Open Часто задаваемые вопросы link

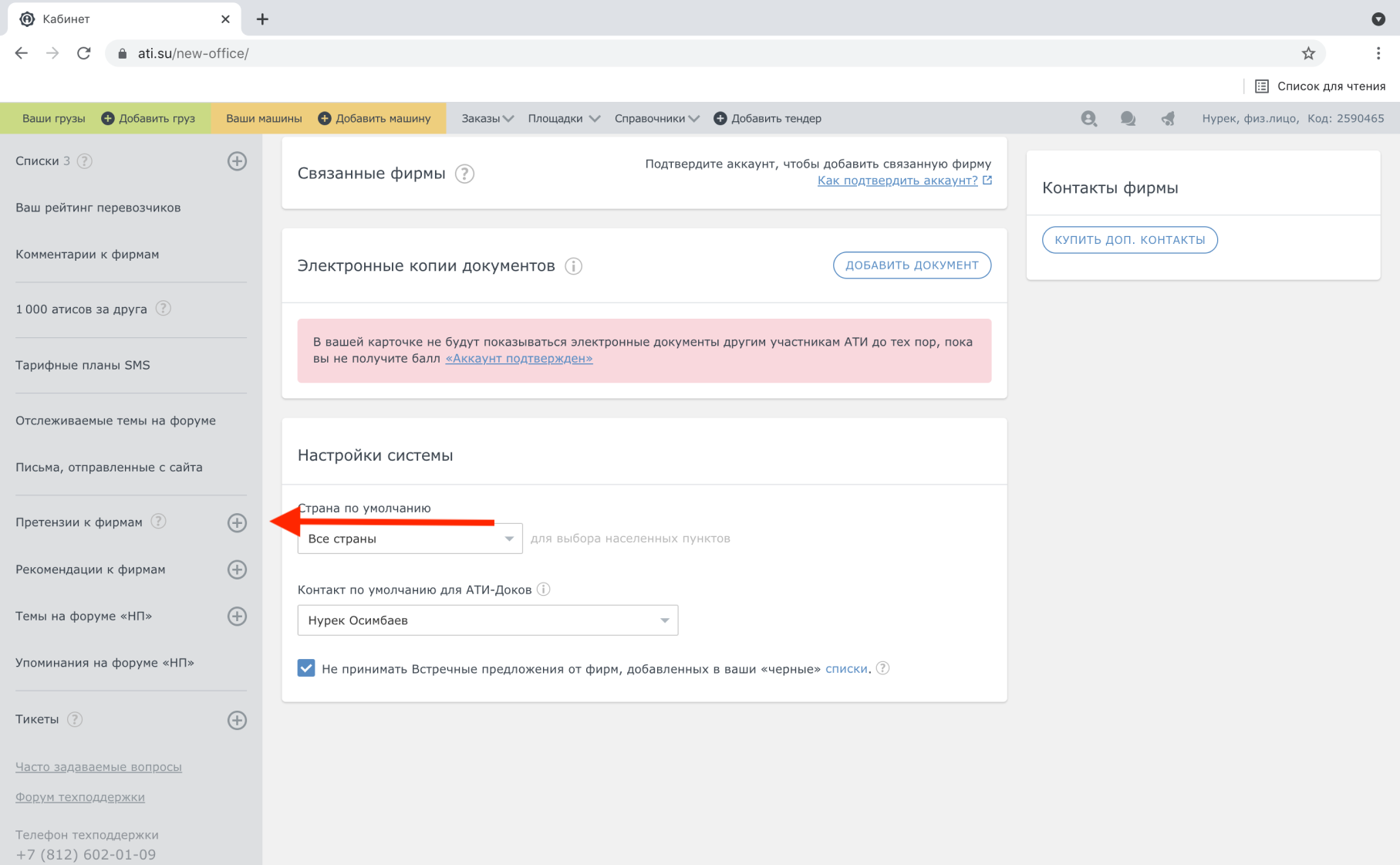[x=99, y=767]
